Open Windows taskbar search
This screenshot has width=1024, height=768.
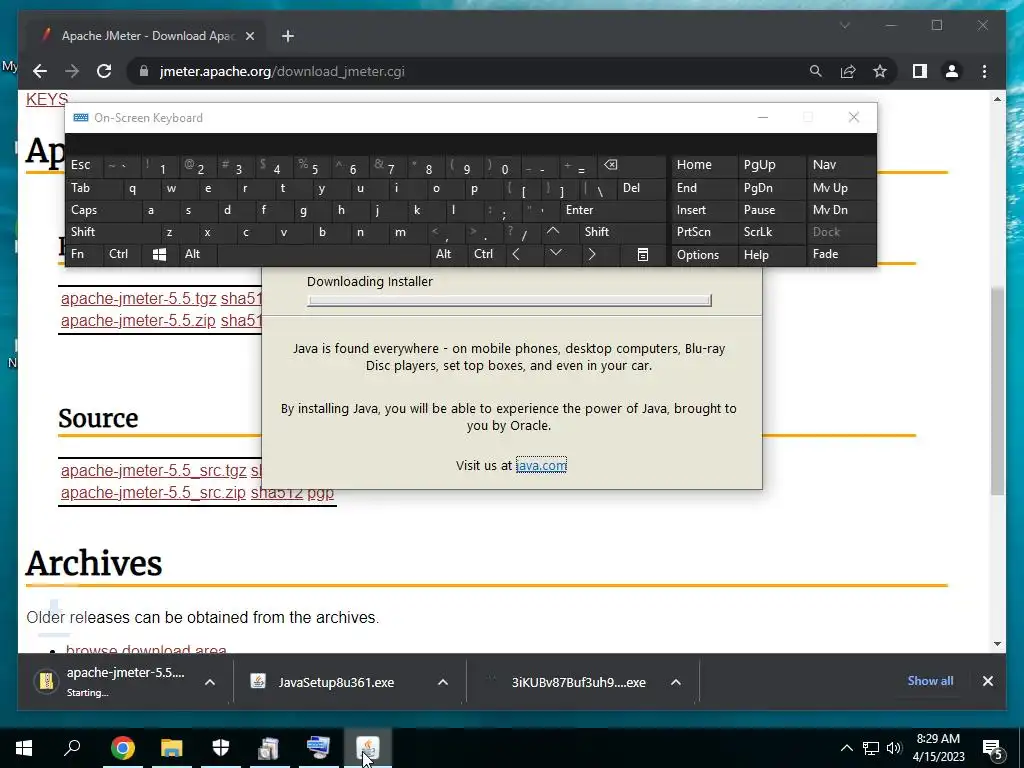72,748
